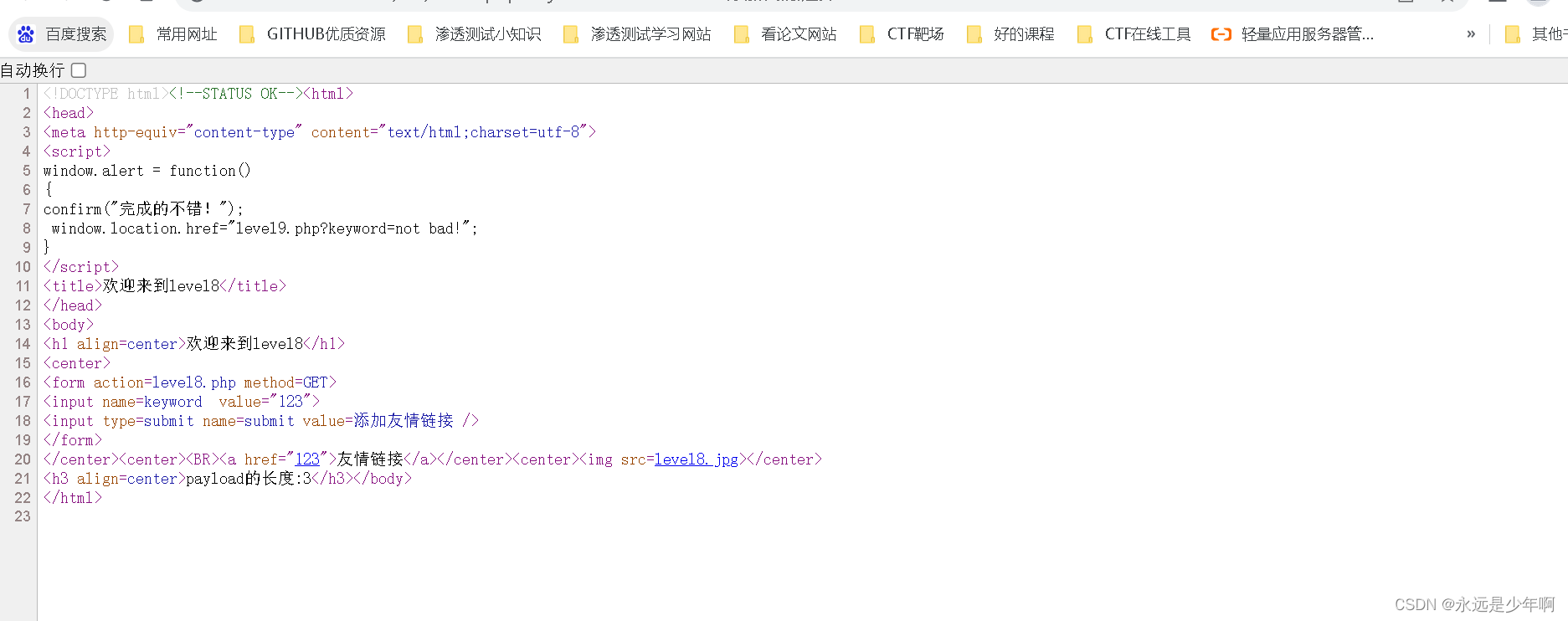Click the meta content-type line

click(x=320, y=132)
